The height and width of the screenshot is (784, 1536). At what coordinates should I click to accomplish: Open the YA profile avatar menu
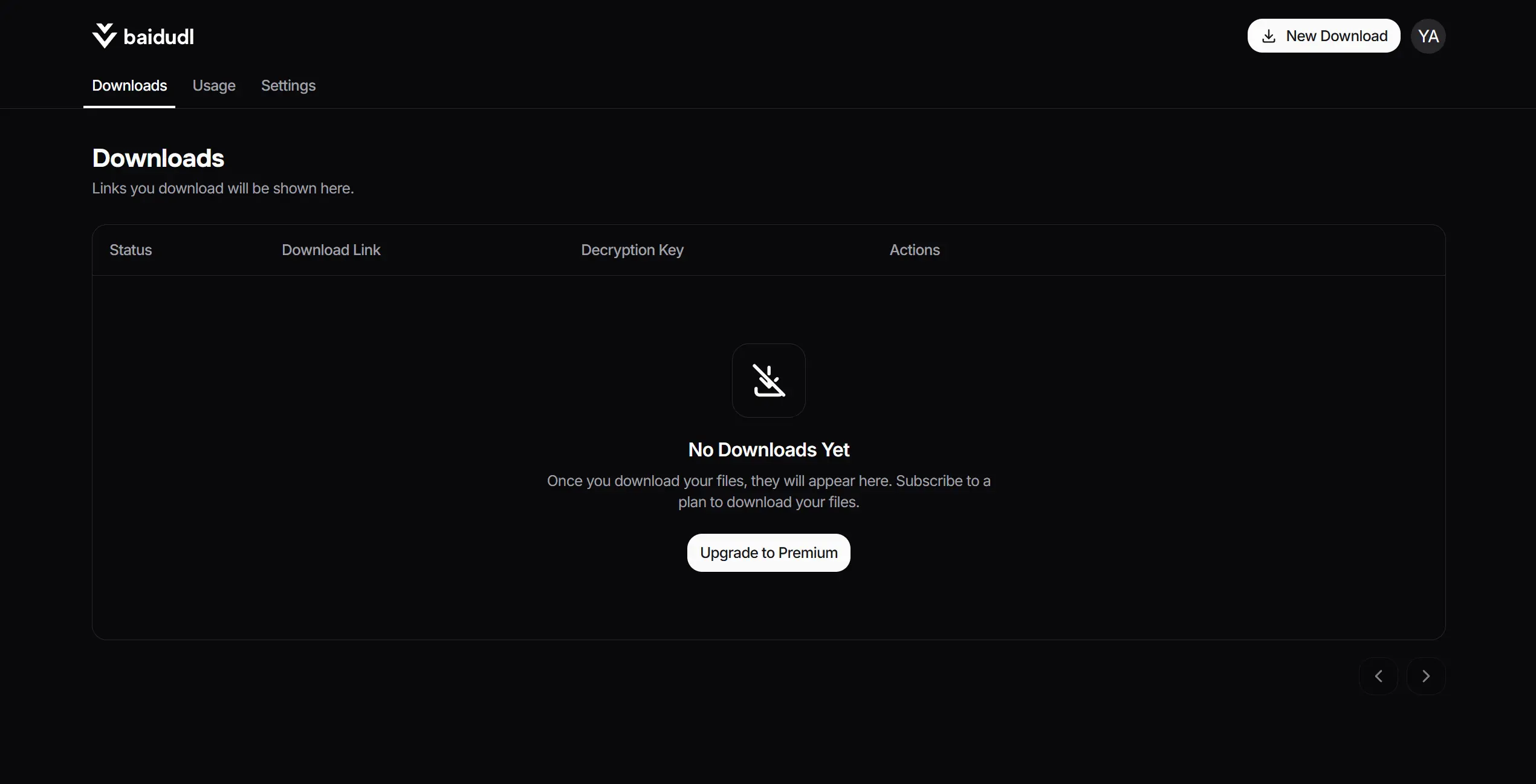(x=1428, y=36)
